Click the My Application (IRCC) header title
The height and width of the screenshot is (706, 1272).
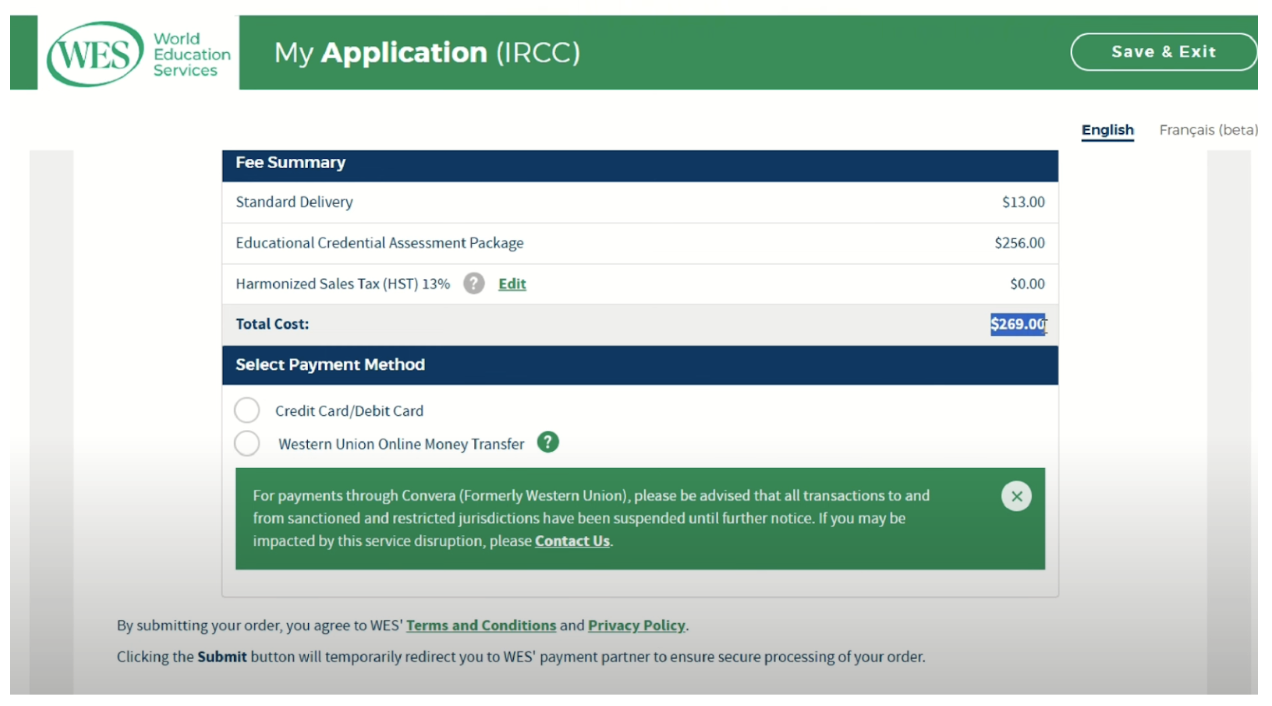(x=427, y=52)
